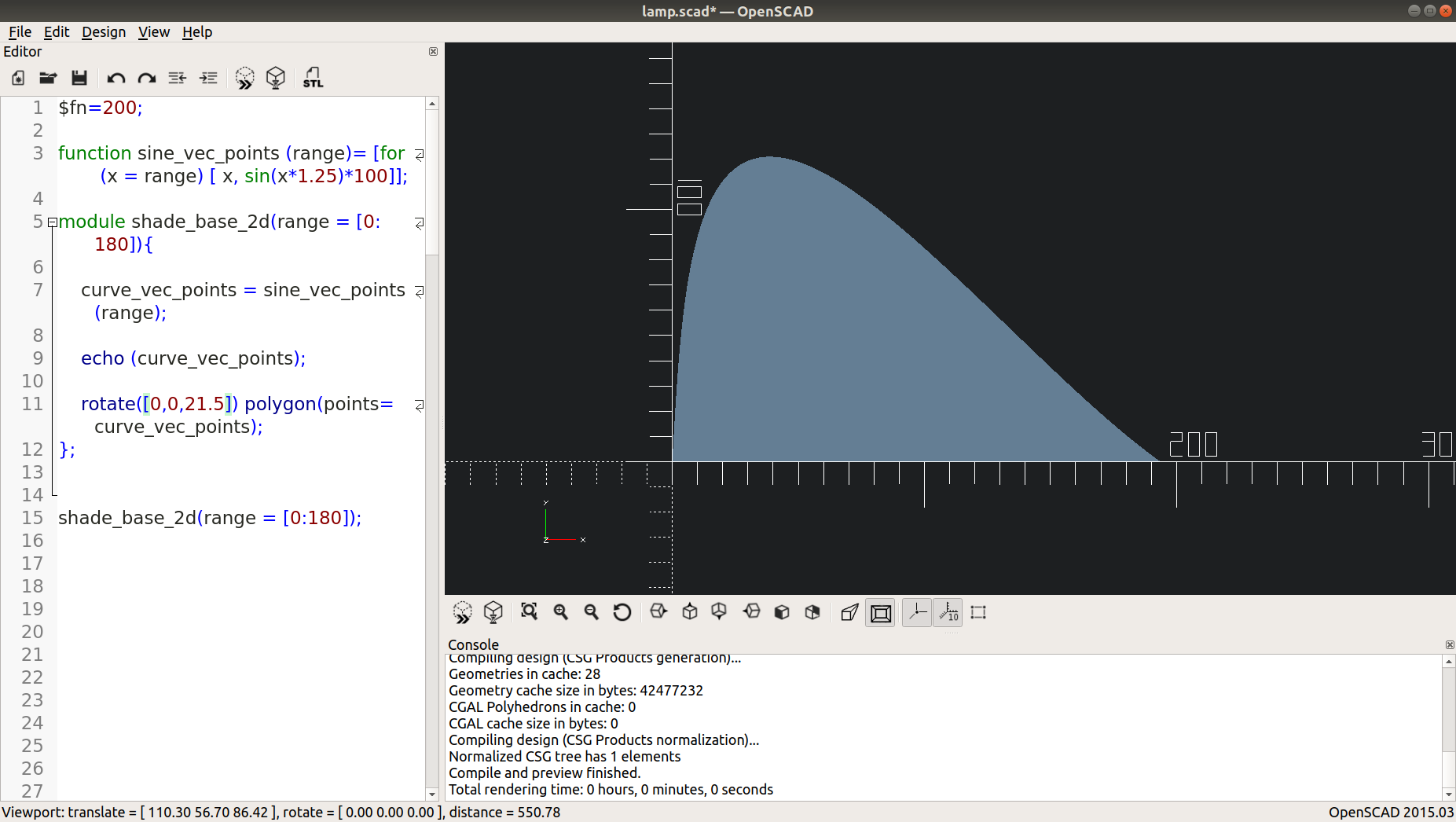This screenshot has width=1456, height=822.
Task: Toggle the scale markers display
Action: coord(948,612)
